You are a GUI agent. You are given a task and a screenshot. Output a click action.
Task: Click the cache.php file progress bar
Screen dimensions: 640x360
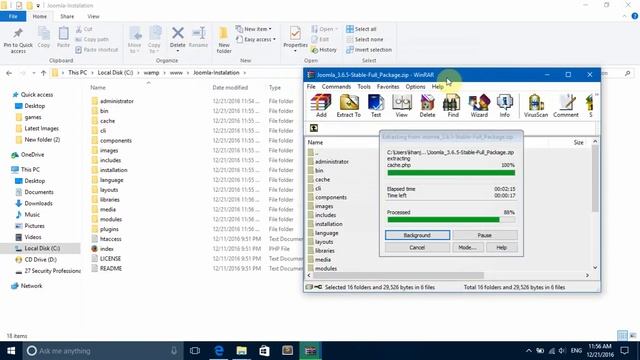tap(451, 173)
